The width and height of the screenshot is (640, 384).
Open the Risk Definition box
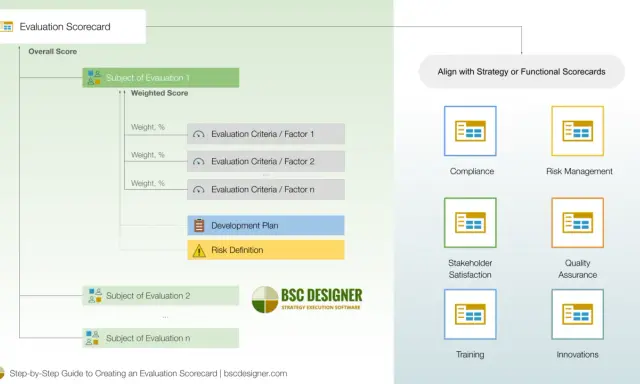pos(266,250)
